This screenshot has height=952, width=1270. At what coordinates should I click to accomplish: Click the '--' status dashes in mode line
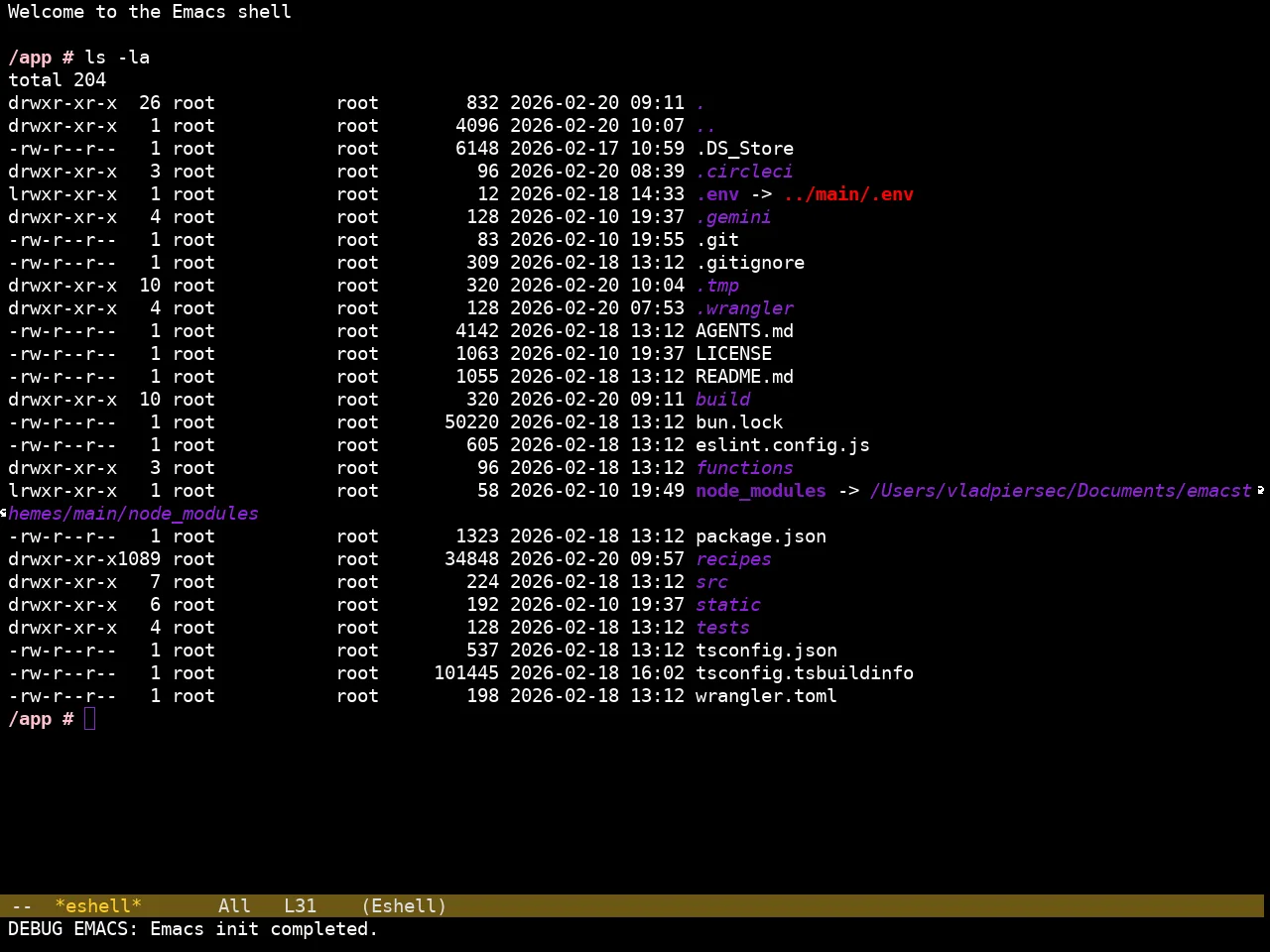pos(22,906)
